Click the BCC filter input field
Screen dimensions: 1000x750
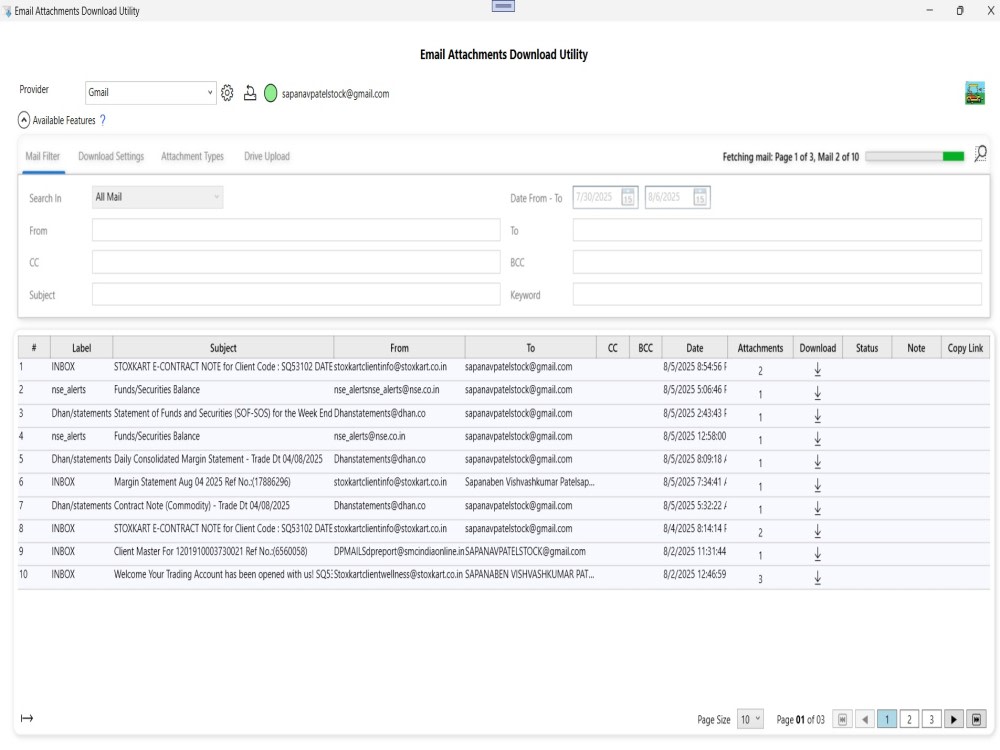(x=777, y=261)
